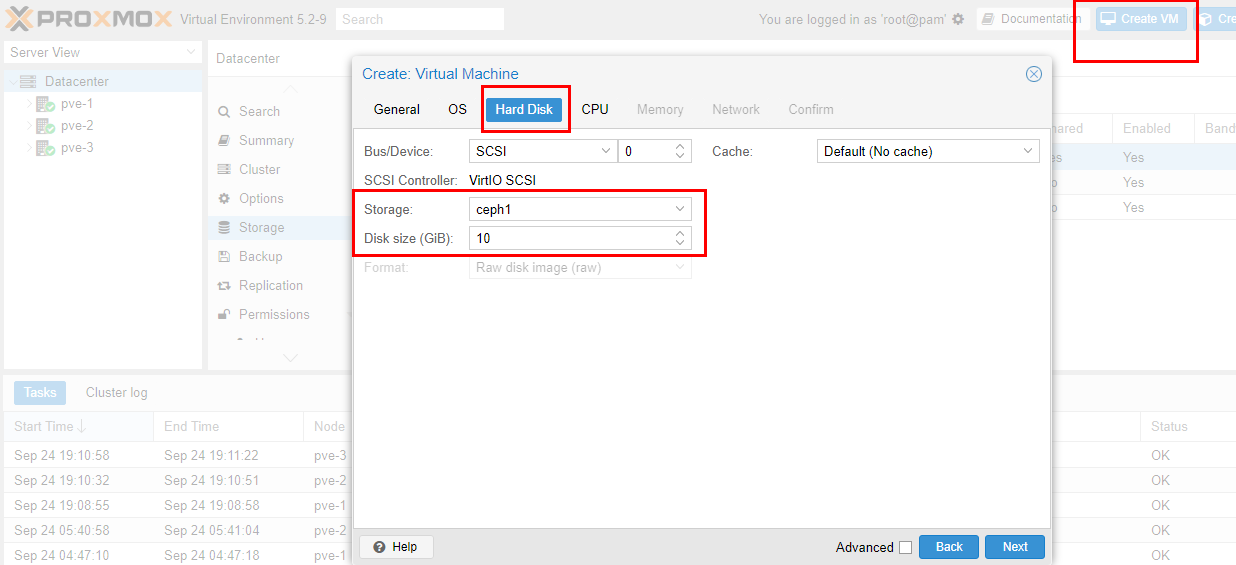Click the Next button
Image resolution: width=1236 pixels, height=565 pixels.
(x=1015, y=547)
